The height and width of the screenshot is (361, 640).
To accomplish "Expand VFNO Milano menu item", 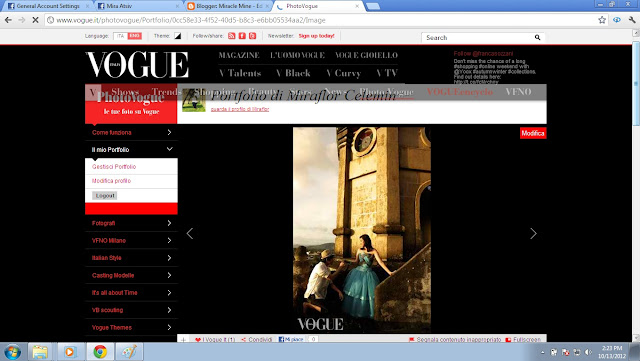I will click(131, 241).
